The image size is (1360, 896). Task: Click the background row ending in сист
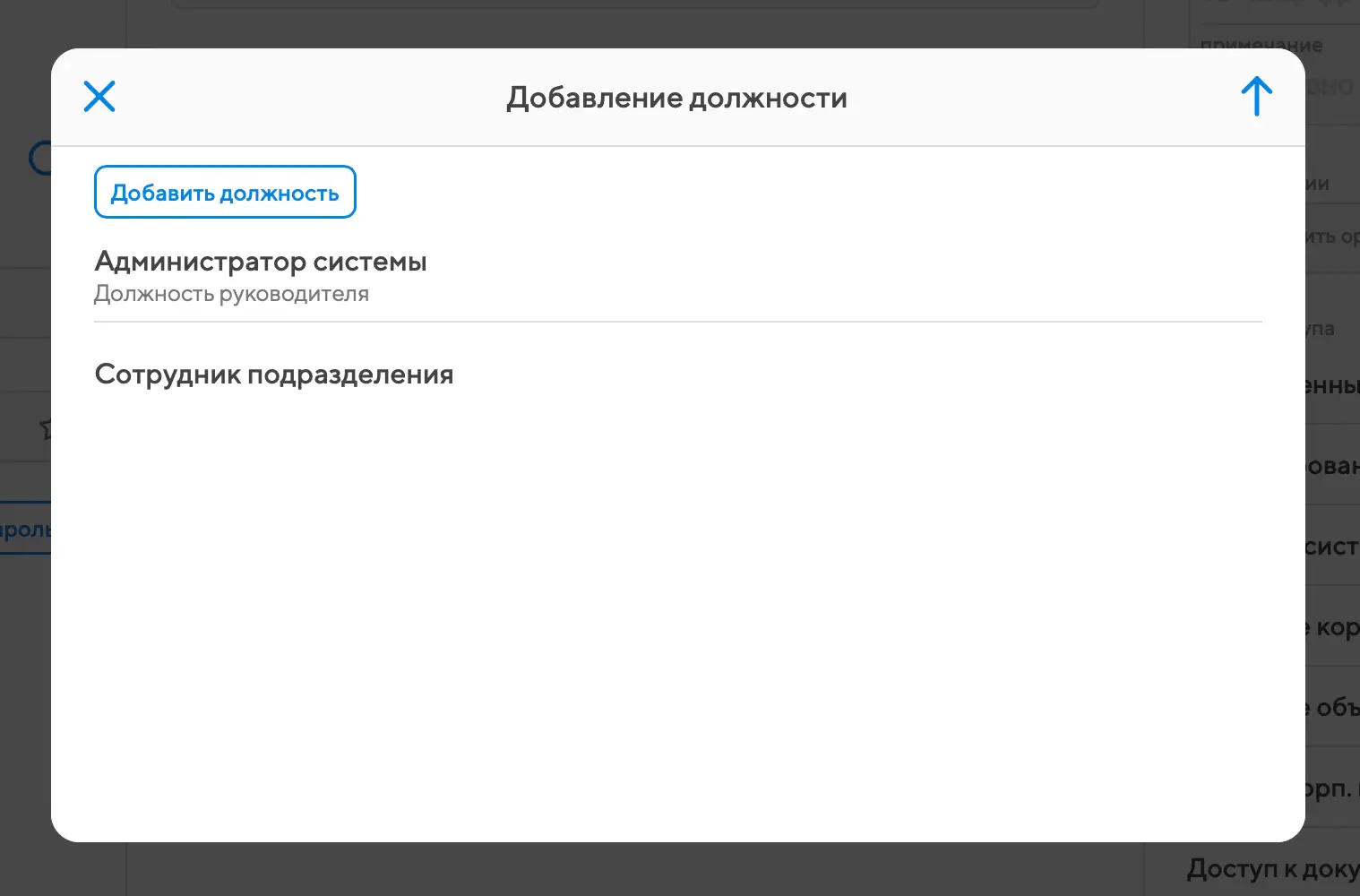[x=1331, y=546]
